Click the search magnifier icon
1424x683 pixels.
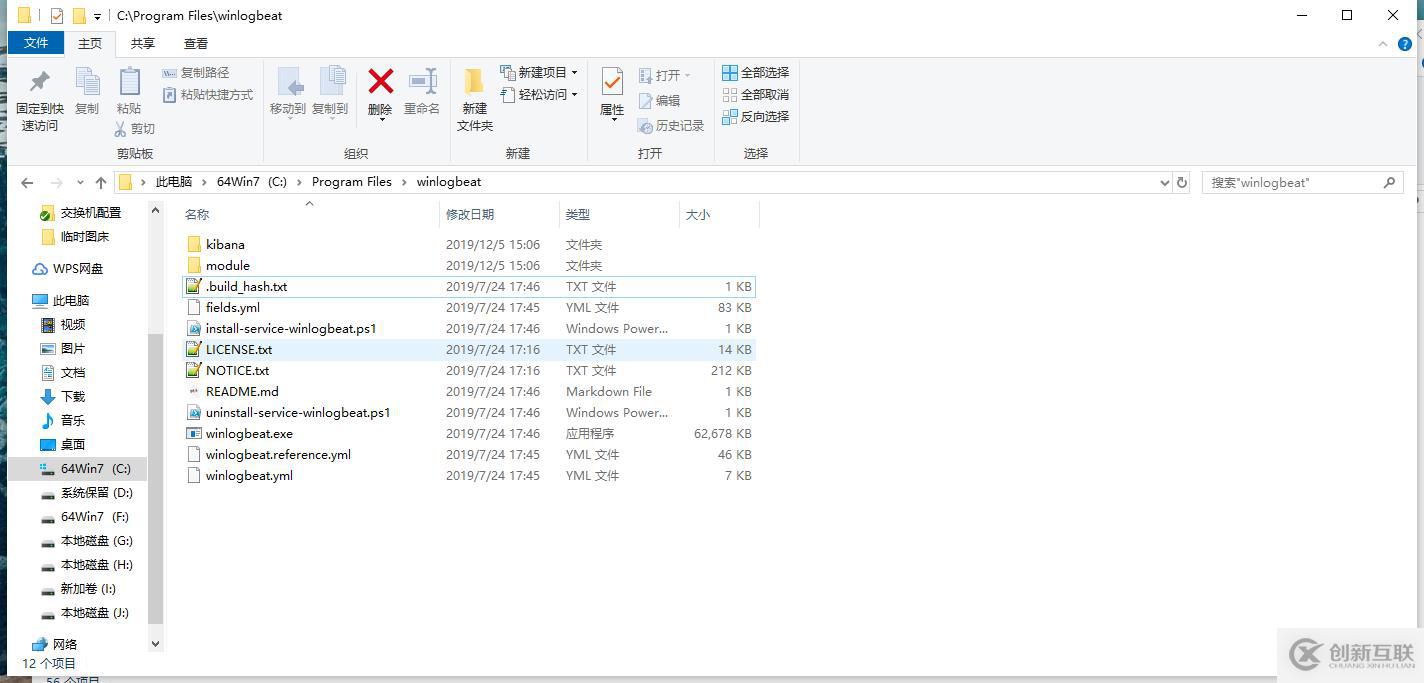click(1389, 183)
